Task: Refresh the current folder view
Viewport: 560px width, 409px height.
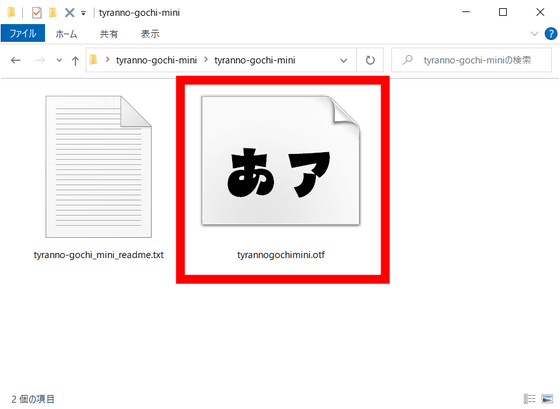Action: coord(370,60)
